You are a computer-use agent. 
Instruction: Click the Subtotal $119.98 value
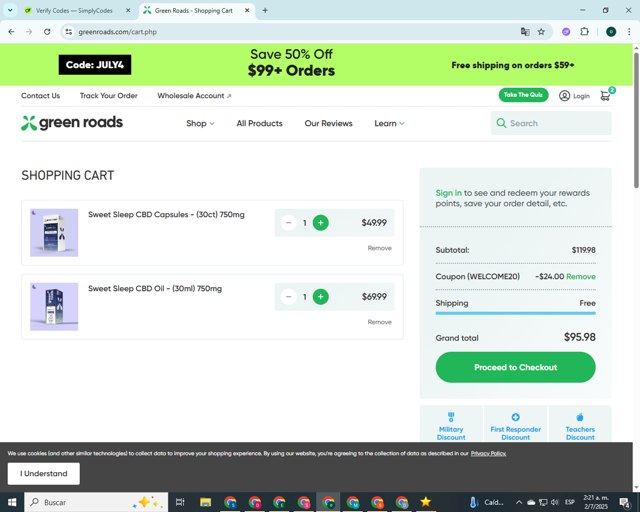583,250
